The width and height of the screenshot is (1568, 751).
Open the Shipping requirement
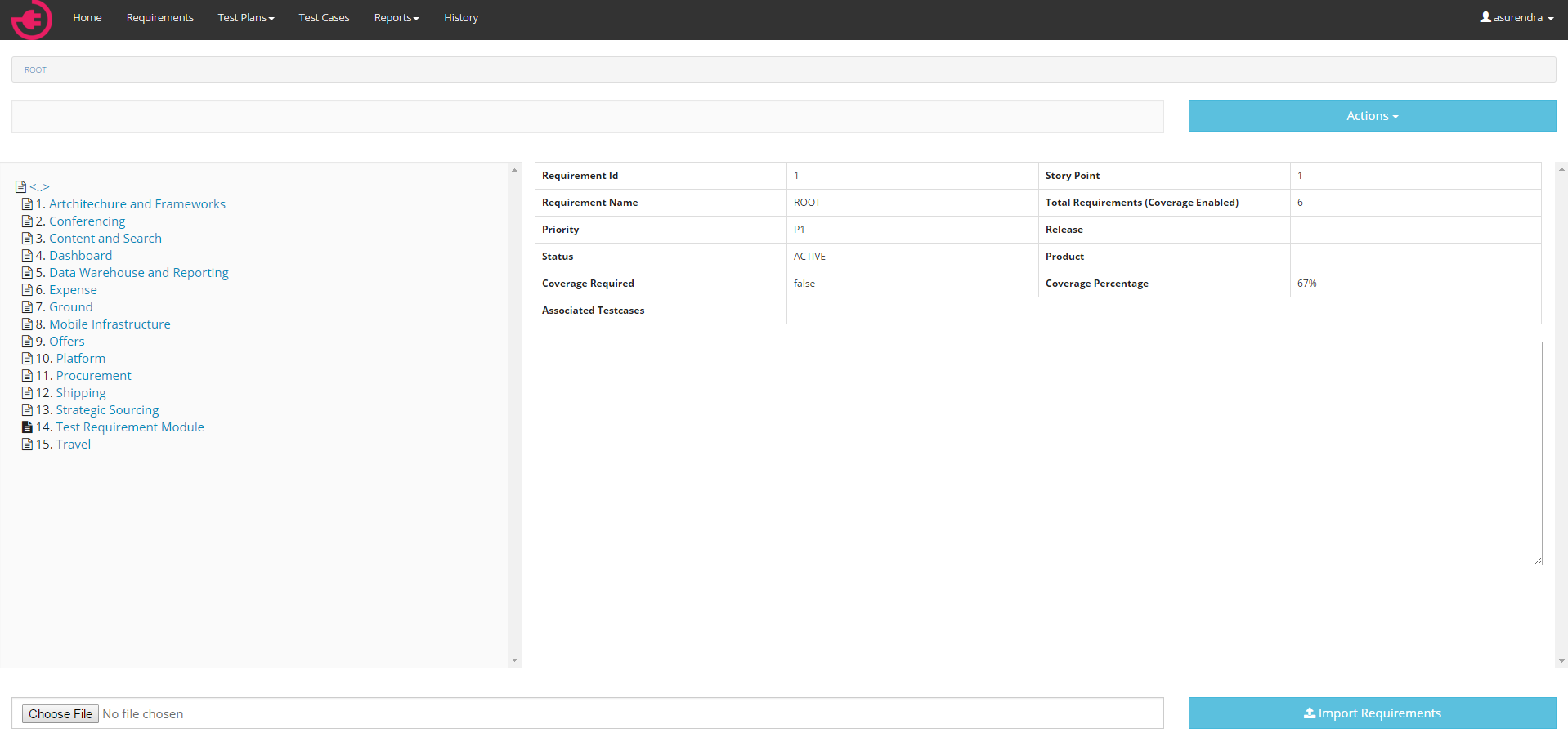coord(81,393)
